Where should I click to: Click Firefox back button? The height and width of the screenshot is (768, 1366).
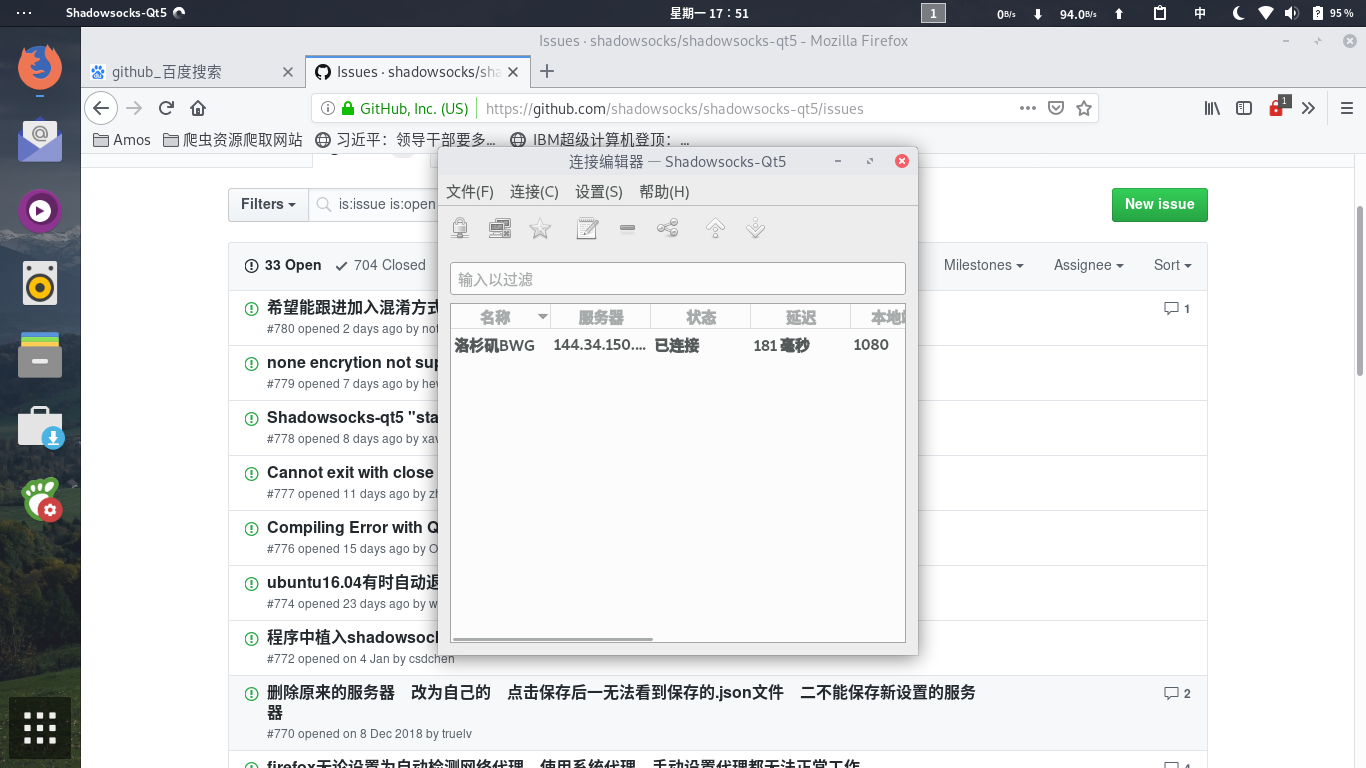point(101,108)
